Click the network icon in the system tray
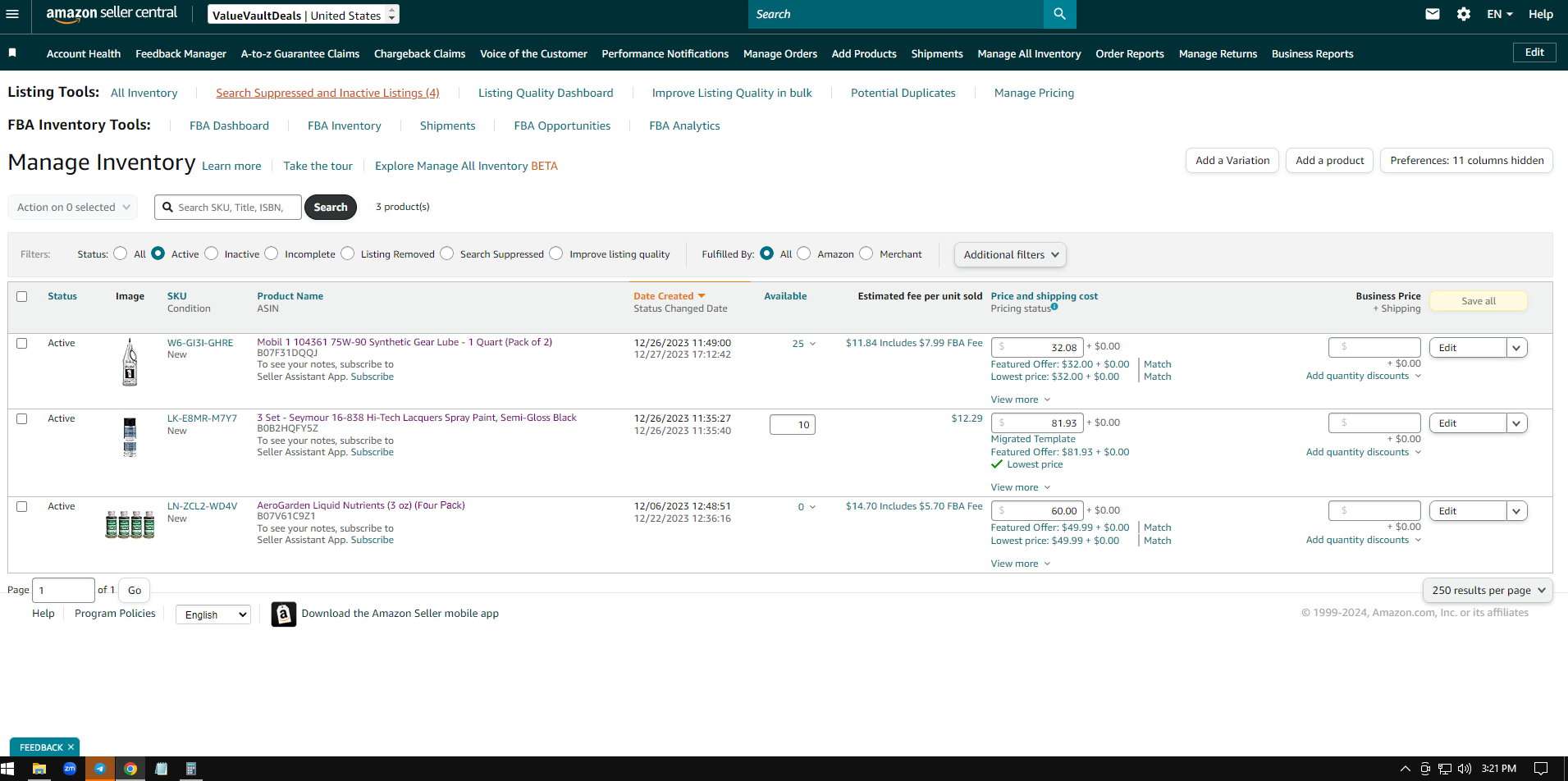1568x781 pixels. 1445,769
